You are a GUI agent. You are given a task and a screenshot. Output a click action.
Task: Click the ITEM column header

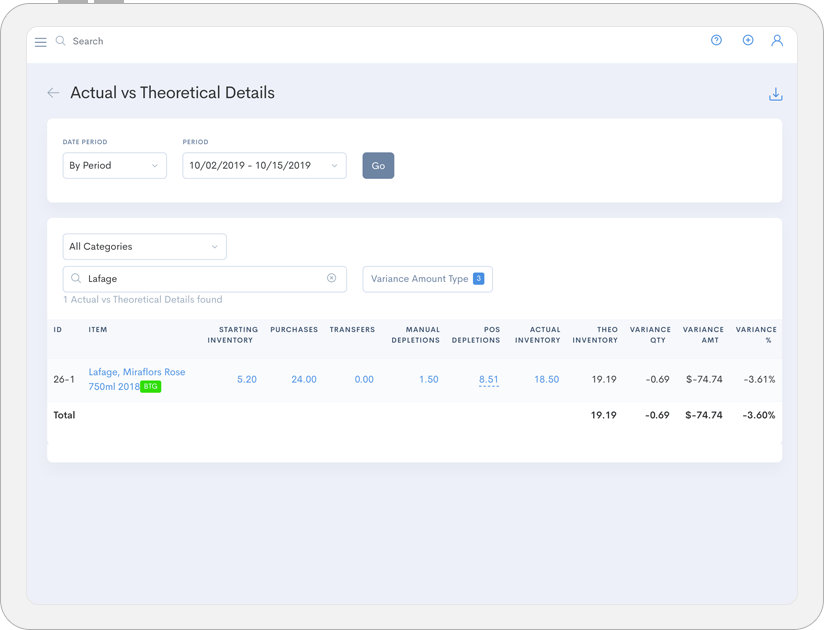tap(98, 329)
